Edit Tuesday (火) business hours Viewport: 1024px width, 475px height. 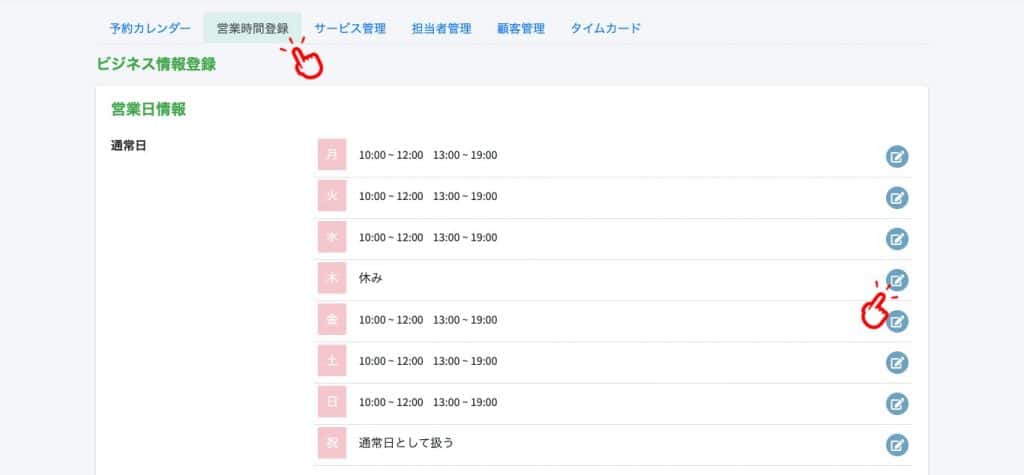[897, 198]
